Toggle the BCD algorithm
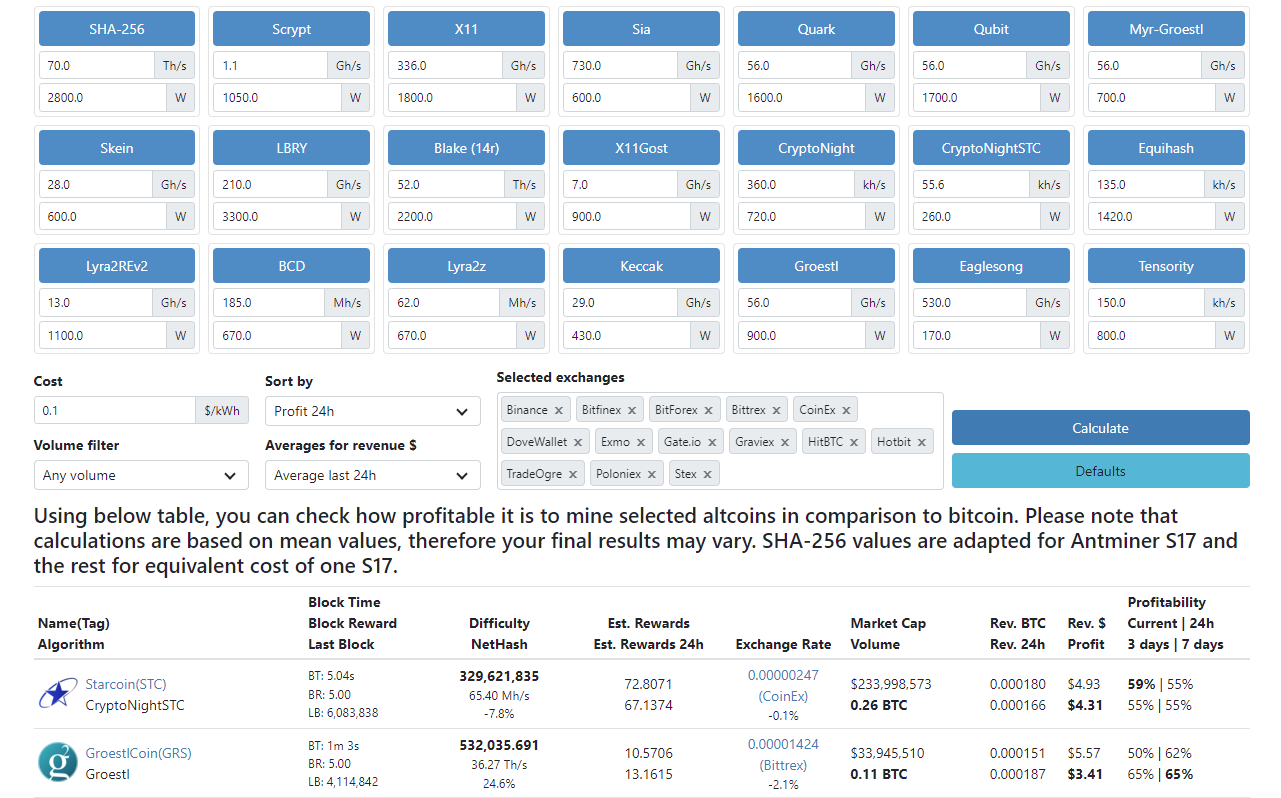 pyautogui.click(x=292, y=266)
